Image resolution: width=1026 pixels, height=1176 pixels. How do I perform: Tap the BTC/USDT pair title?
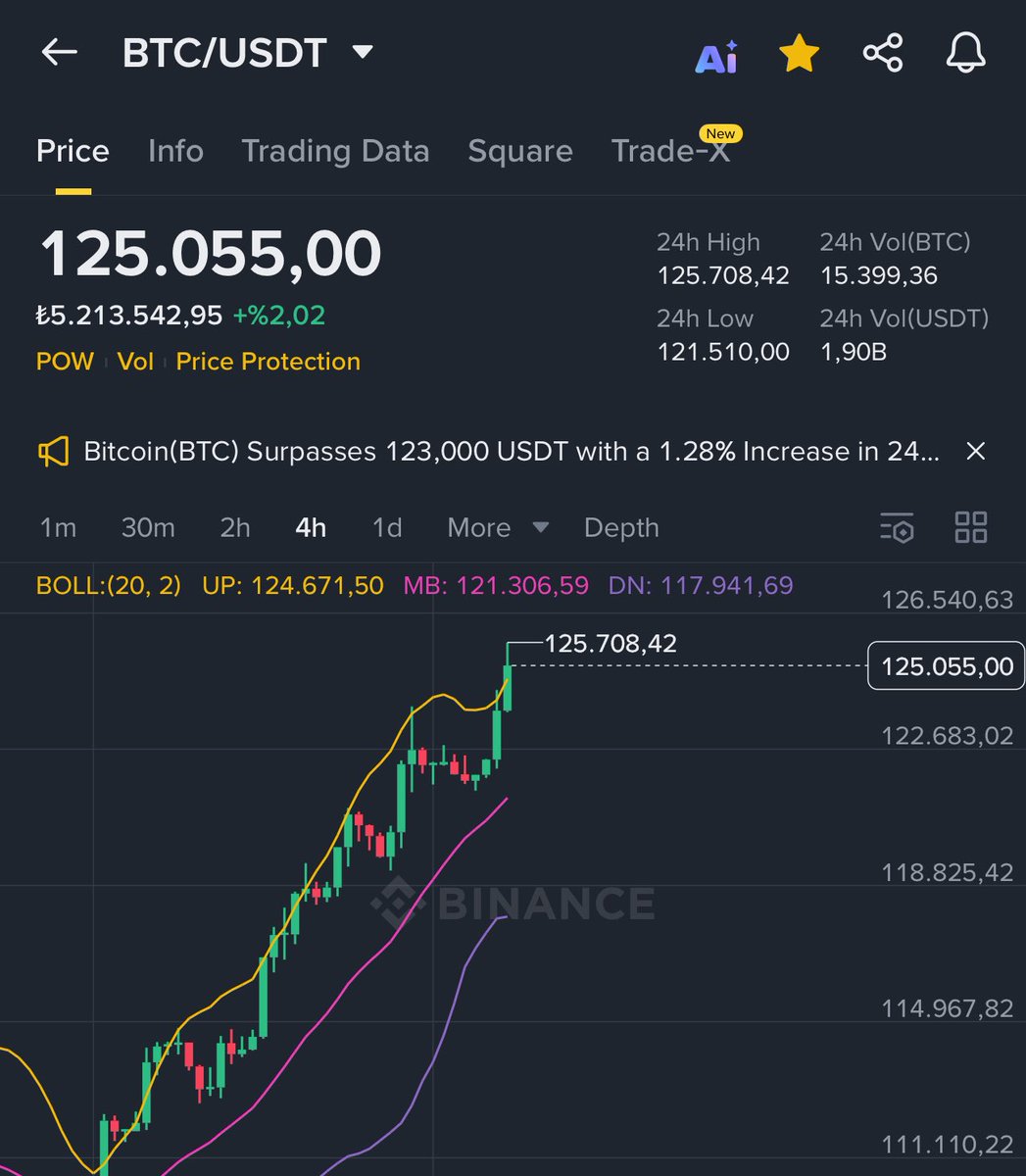pos(224,53)
